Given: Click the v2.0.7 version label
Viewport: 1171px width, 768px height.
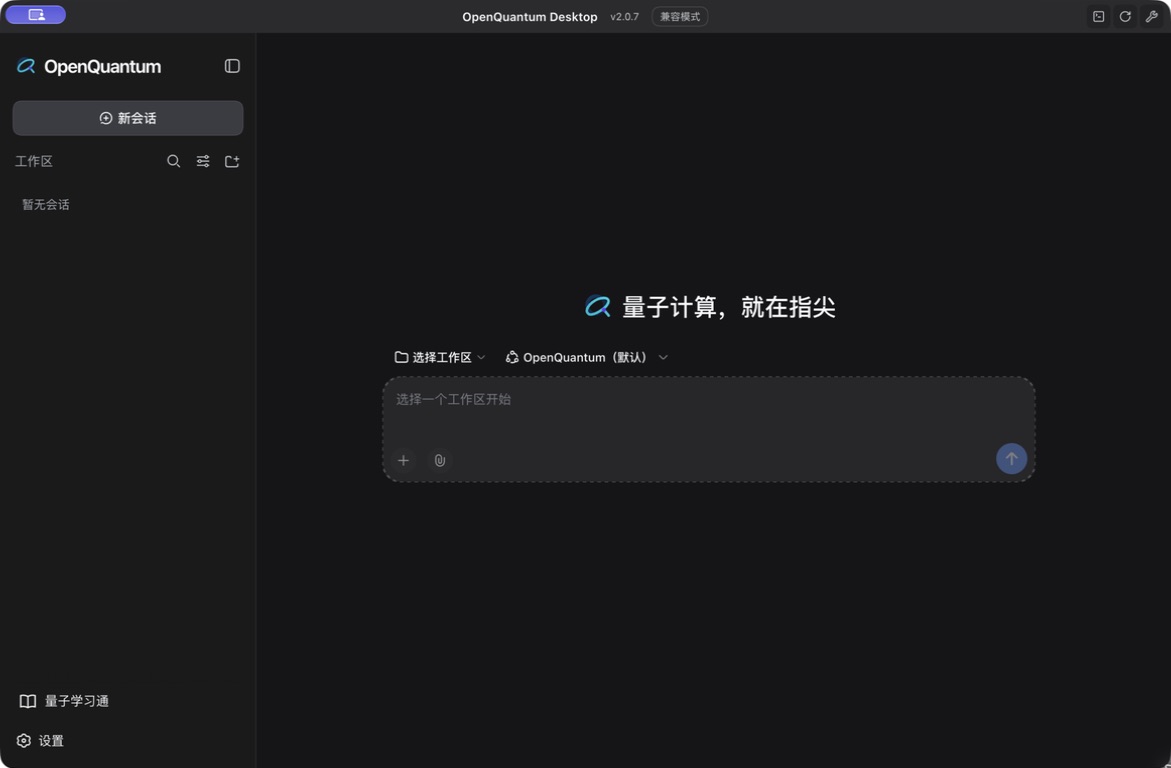Looking at the screenshot, I should click(x=624, y=16).
